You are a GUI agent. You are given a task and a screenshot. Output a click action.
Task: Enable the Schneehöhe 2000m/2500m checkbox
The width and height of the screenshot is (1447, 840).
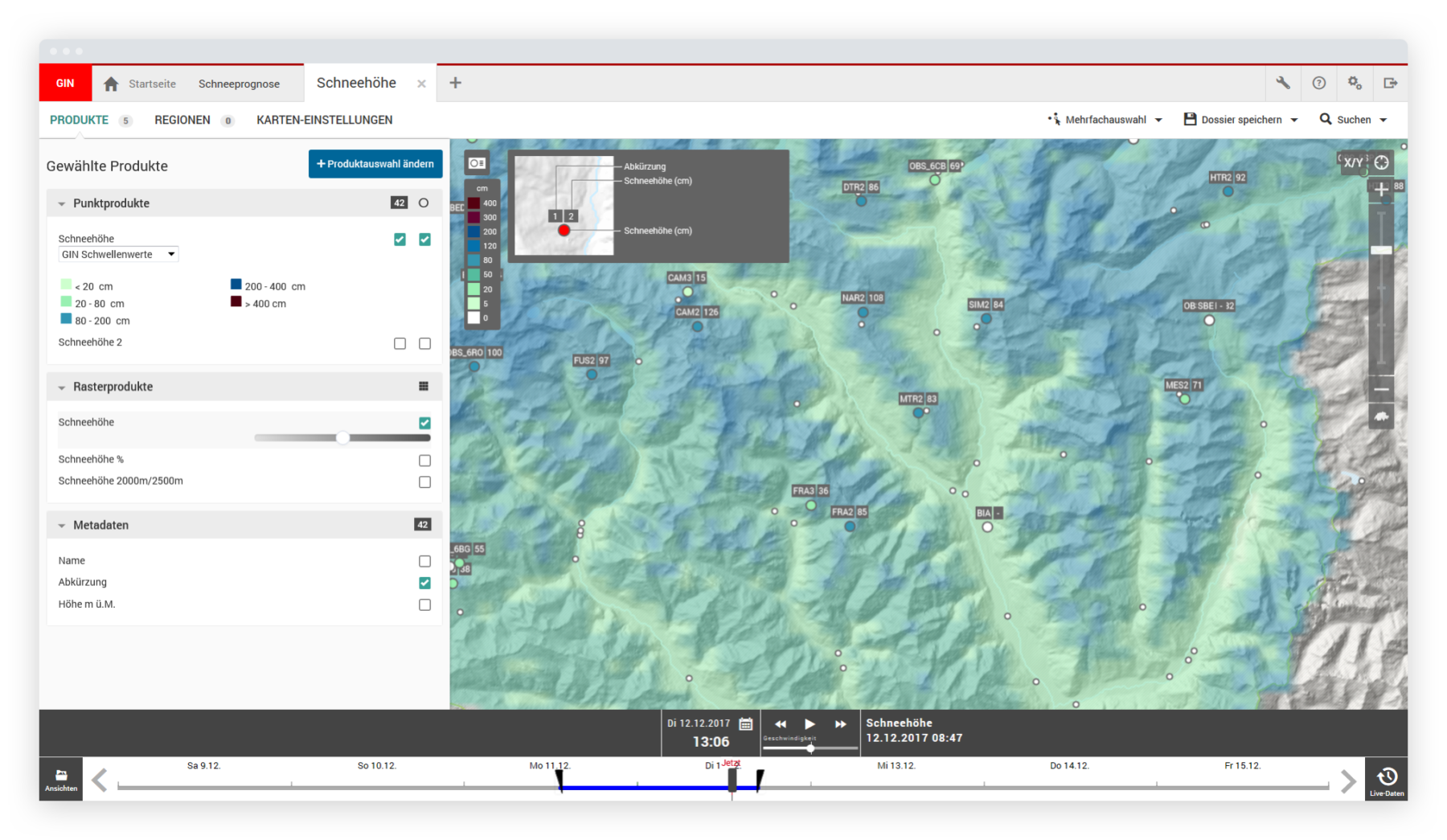[x=424, y=482]
